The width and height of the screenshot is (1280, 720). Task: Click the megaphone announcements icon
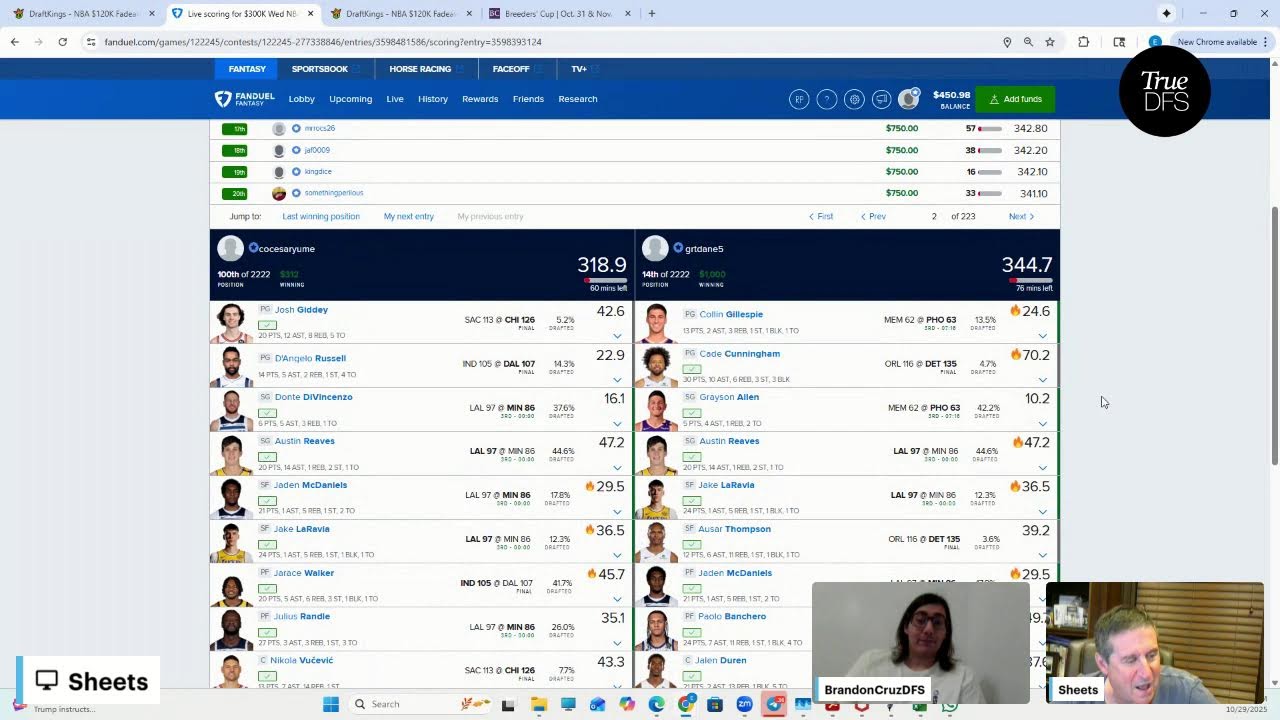pyautogui.click(x=881, y=99)
